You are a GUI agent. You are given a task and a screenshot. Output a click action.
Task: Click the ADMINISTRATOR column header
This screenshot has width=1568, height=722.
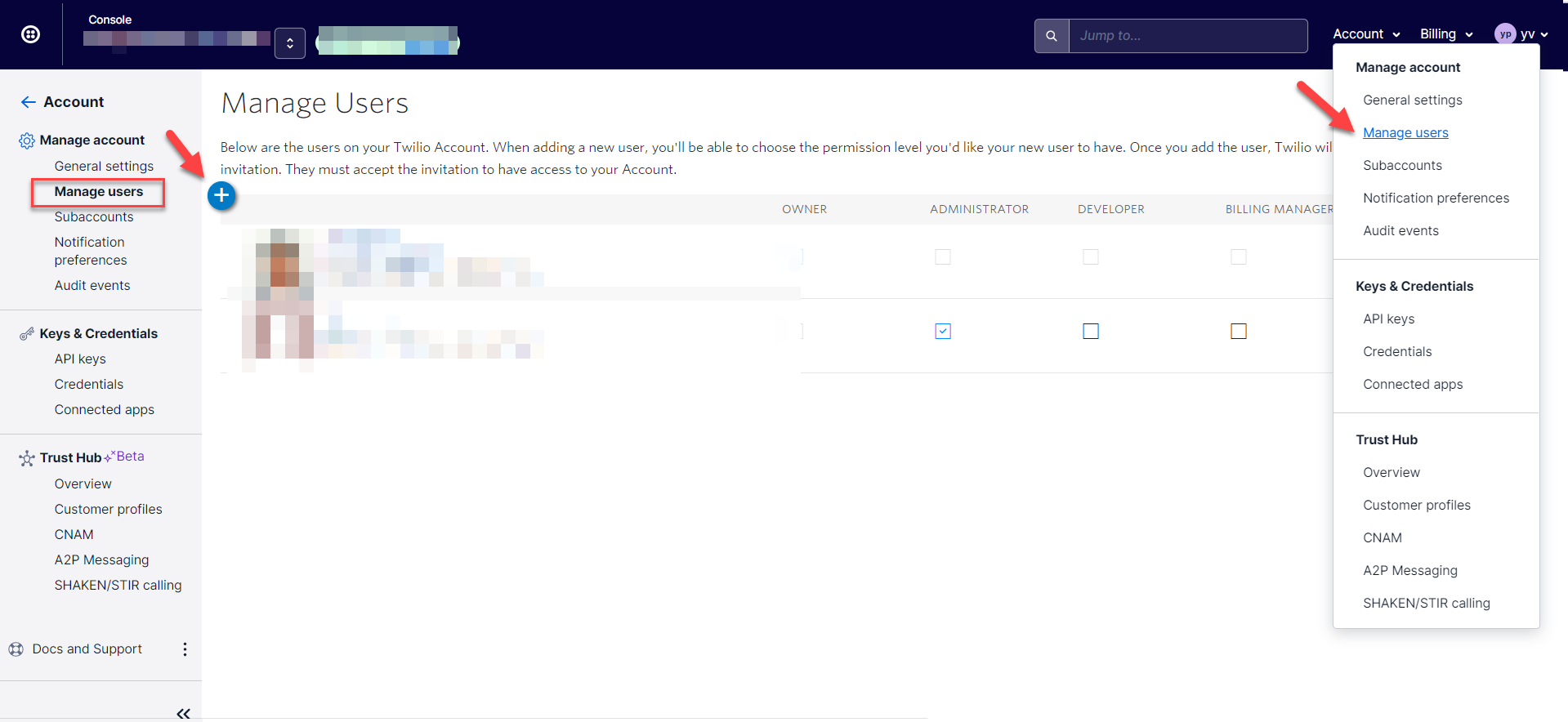pos(979,209)
